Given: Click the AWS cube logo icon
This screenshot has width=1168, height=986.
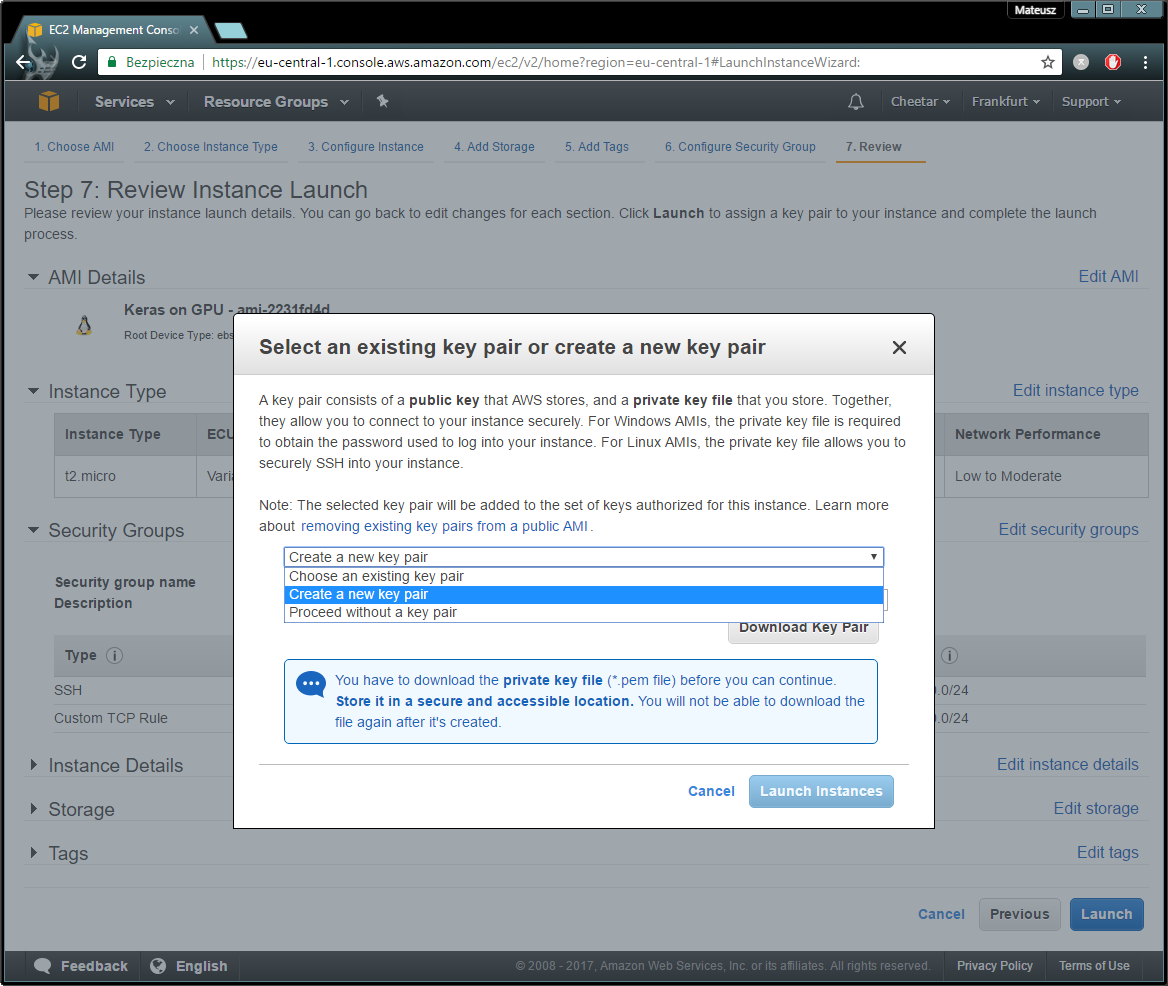Looking at the screenshot, I should 48,101.
